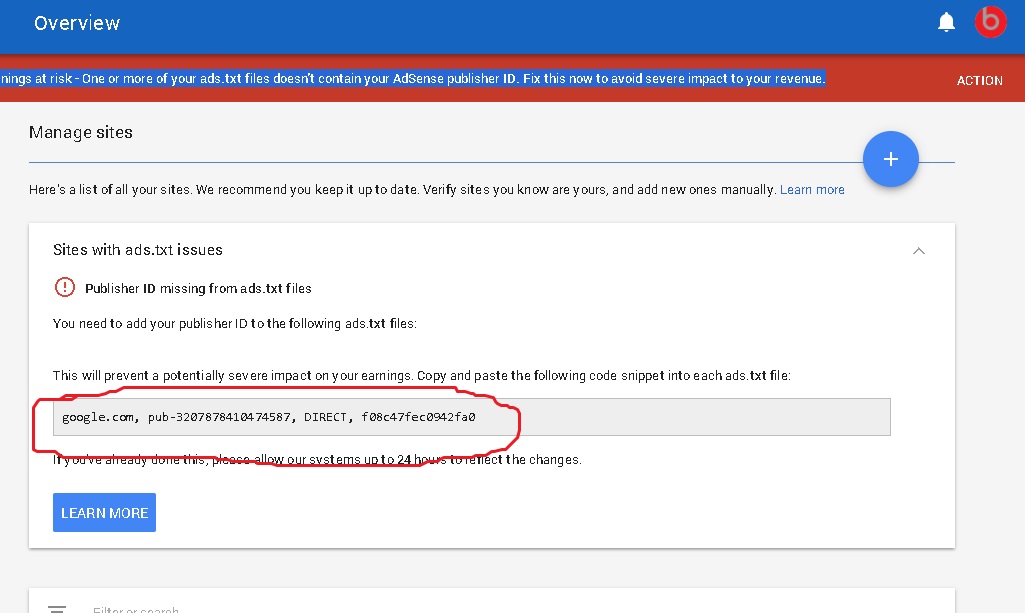
Task: Click the earnings at risk alert text
Action: tap(412, 78)
